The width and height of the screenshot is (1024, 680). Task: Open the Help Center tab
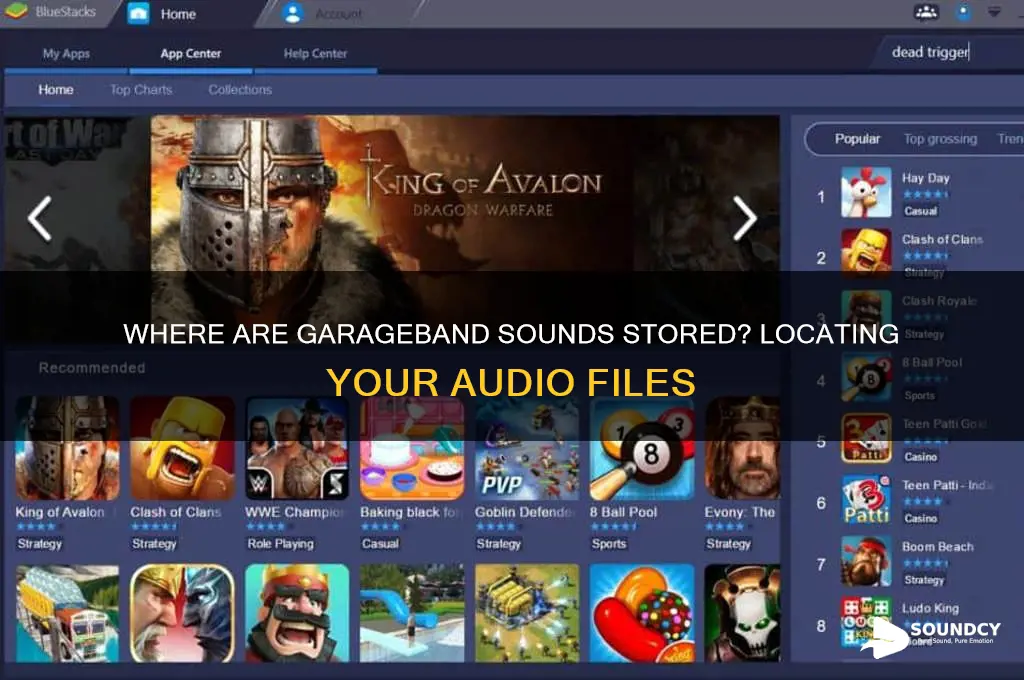coord(315,54)
